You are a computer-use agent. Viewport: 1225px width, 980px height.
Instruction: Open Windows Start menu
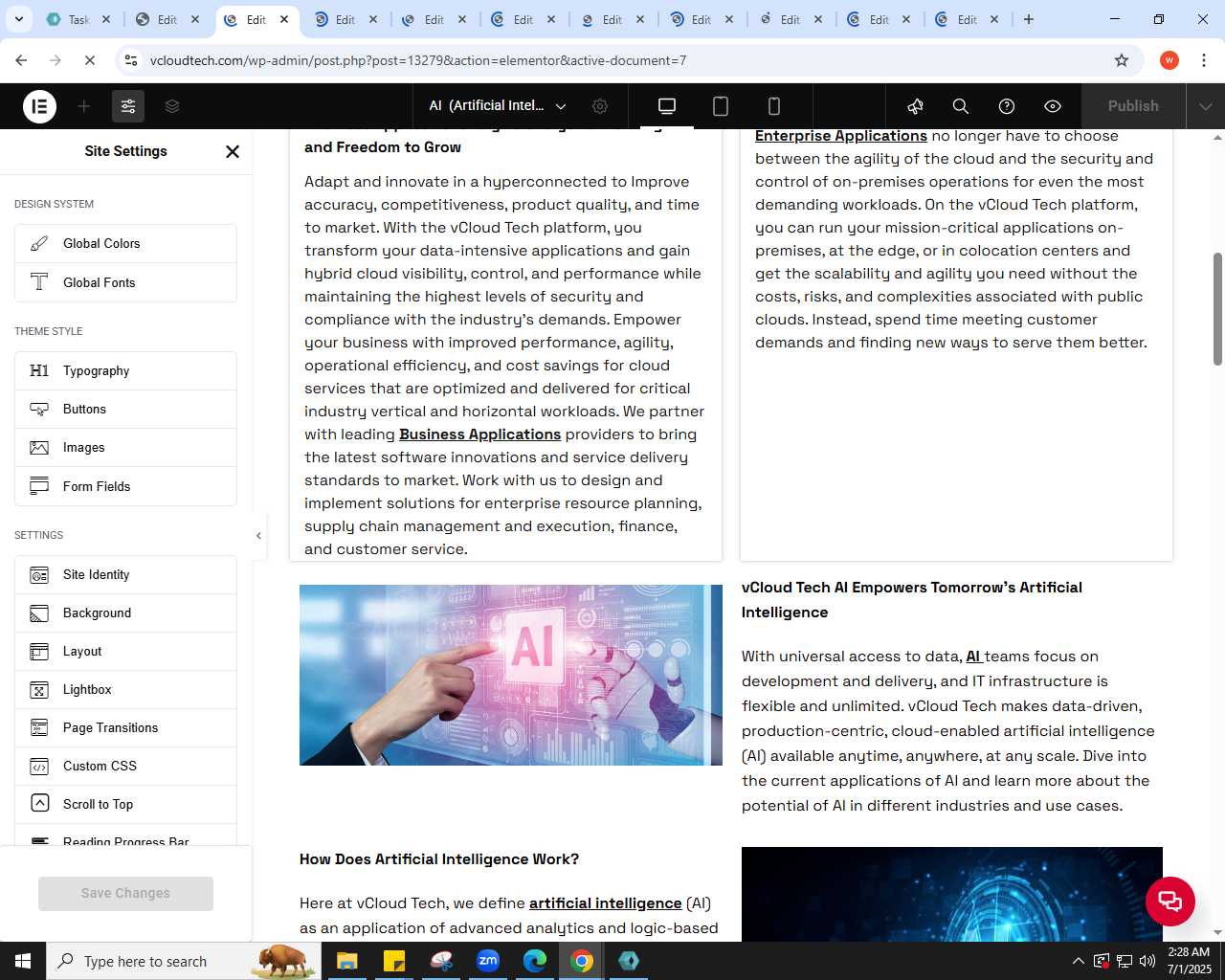[x=23, y=961]
